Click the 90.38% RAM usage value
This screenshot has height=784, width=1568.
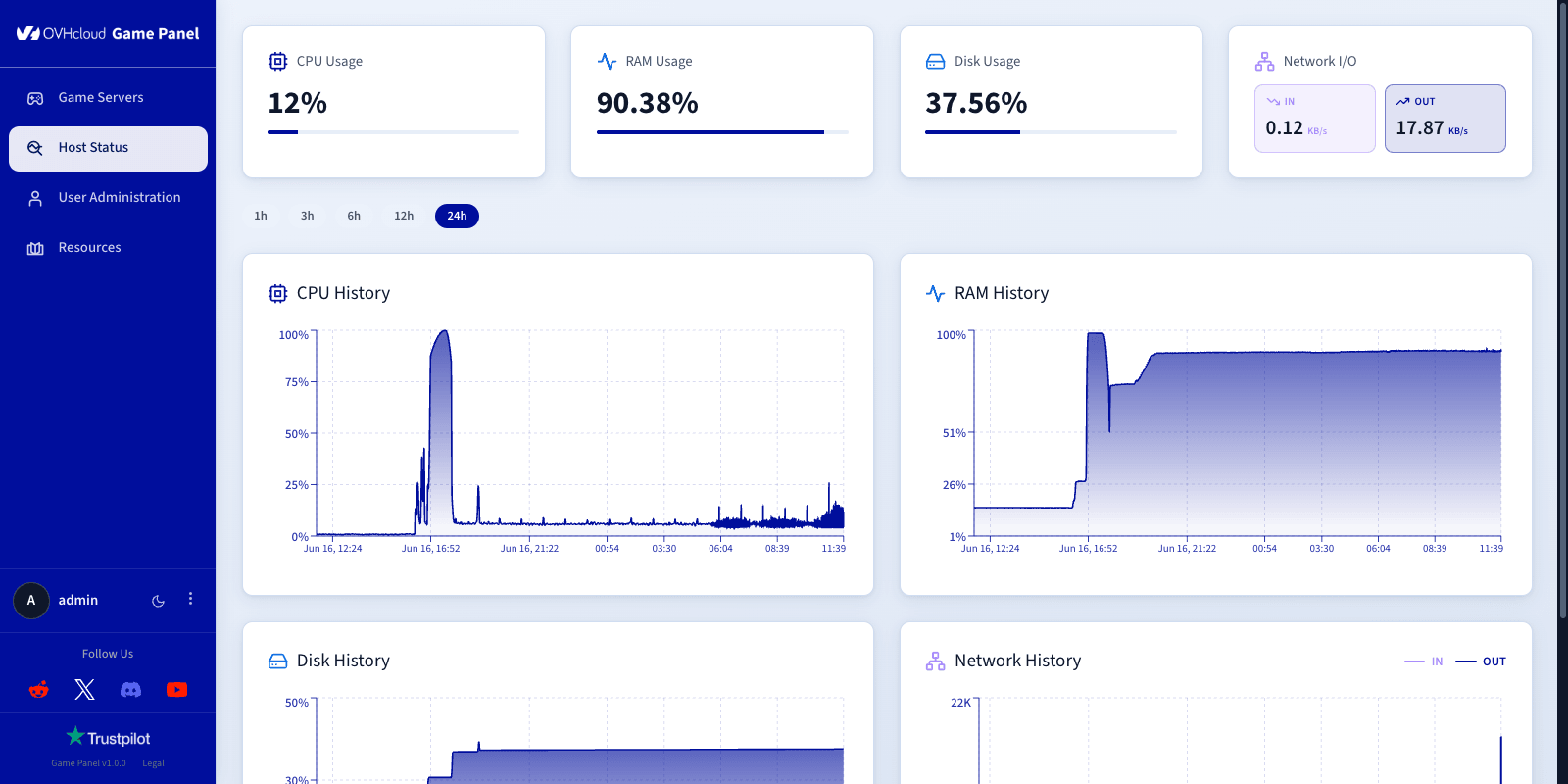pos(648,103)
